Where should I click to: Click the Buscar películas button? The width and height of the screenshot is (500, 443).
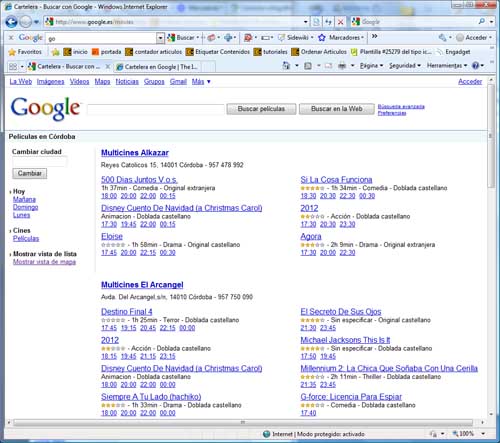(261, 109)
